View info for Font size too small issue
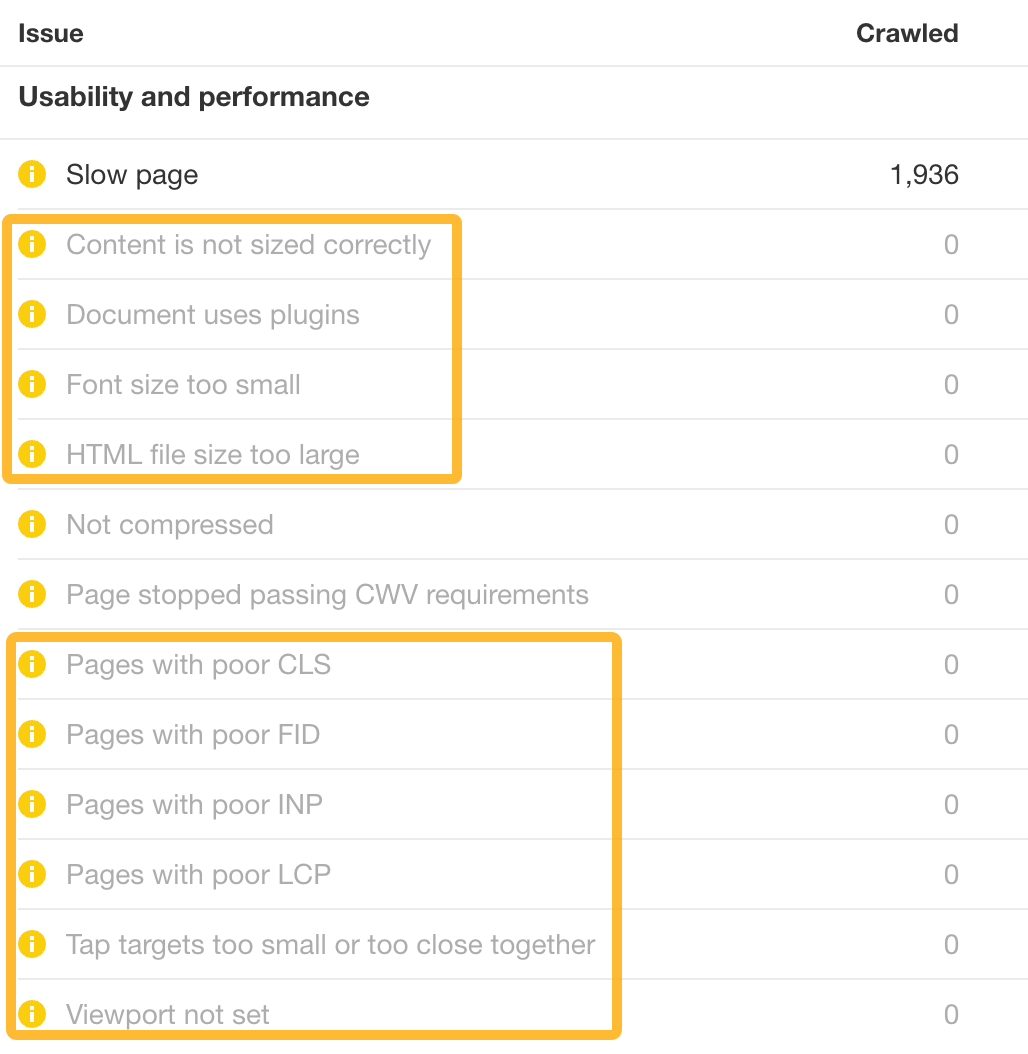This screenshot has height=1054, width=1028. click(31, 385)
